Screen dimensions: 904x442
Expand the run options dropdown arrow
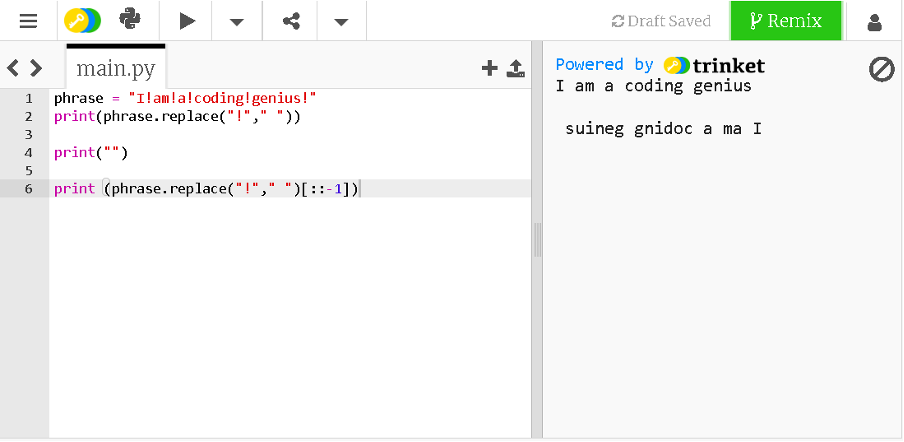(x=237, y=21)
